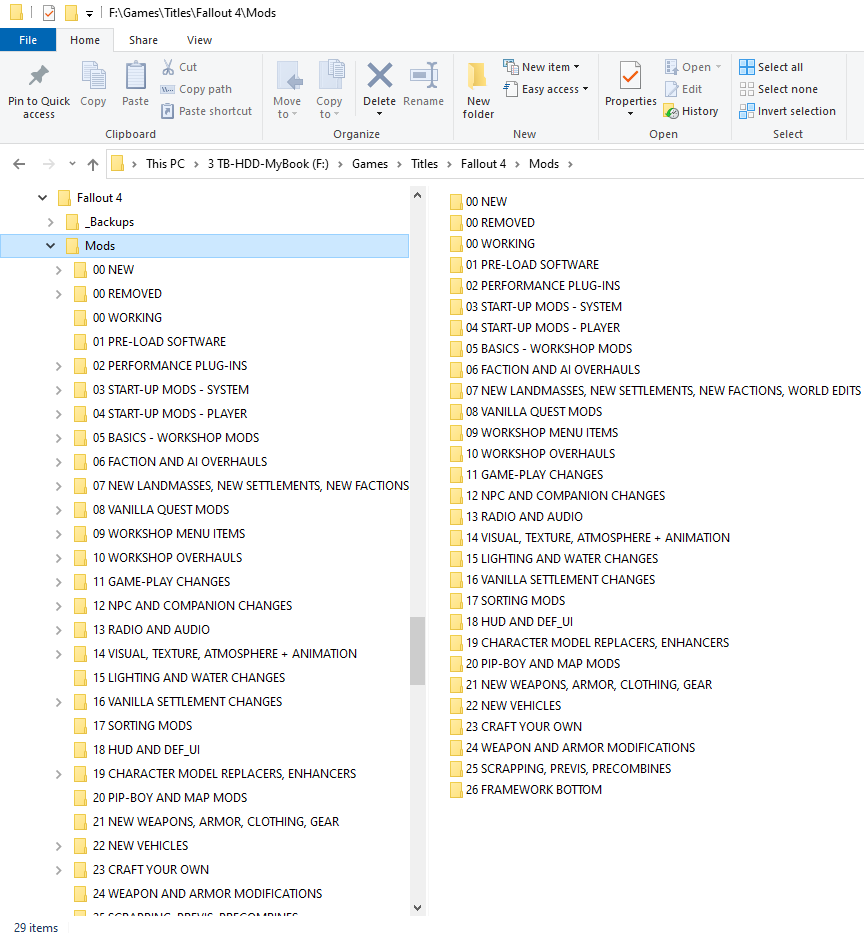The width and height of the screenshot is (864, 940).
Task: Click Select none in ribbon
Action: pos(779,89)
